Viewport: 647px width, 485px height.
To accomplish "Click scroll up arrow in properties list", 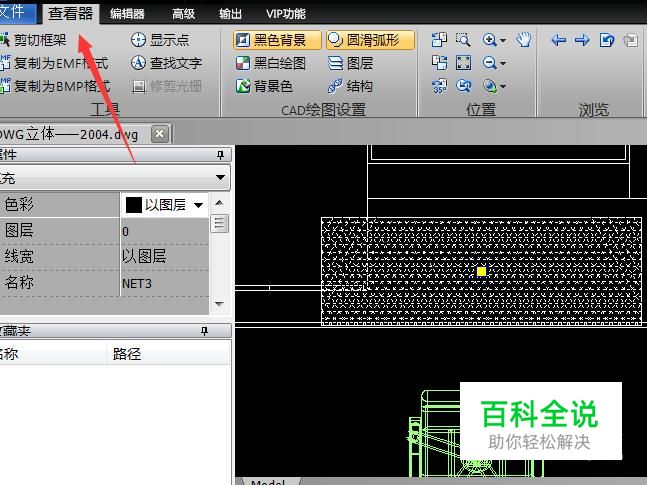I will tap(220, 203).
